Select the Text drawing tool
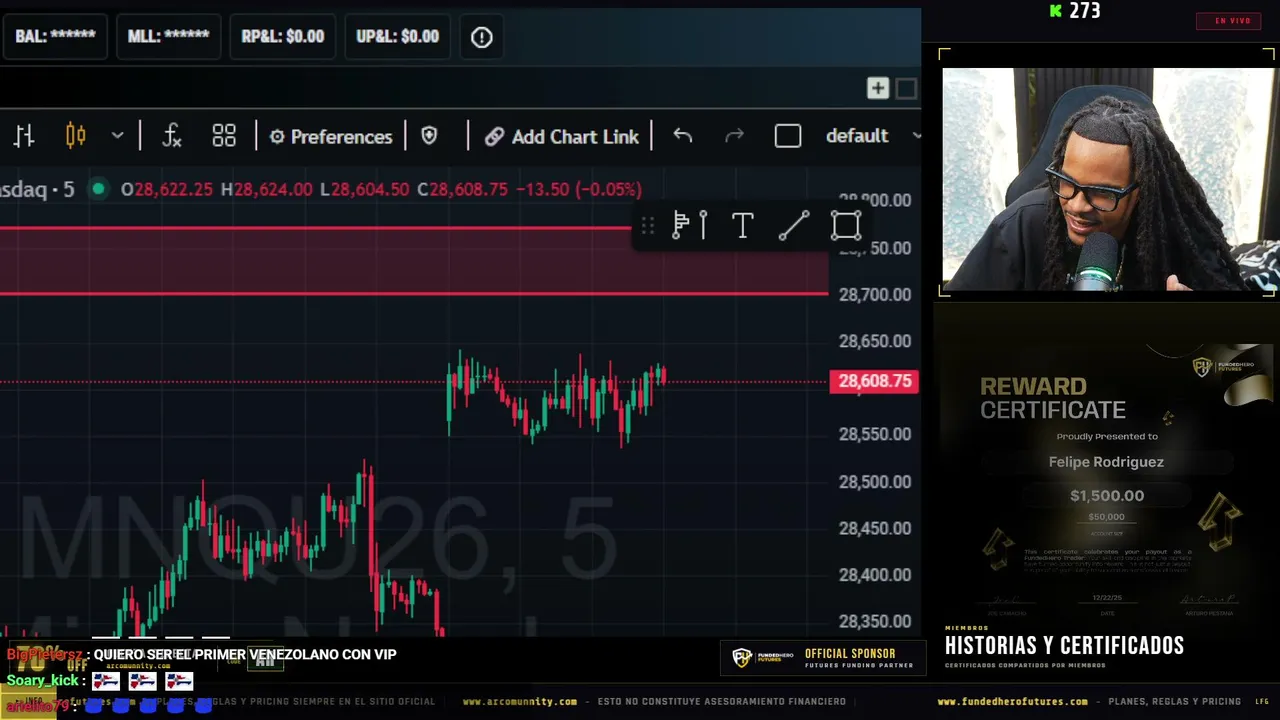Screen dimensions: 1280x720 [x=742, y=226]
